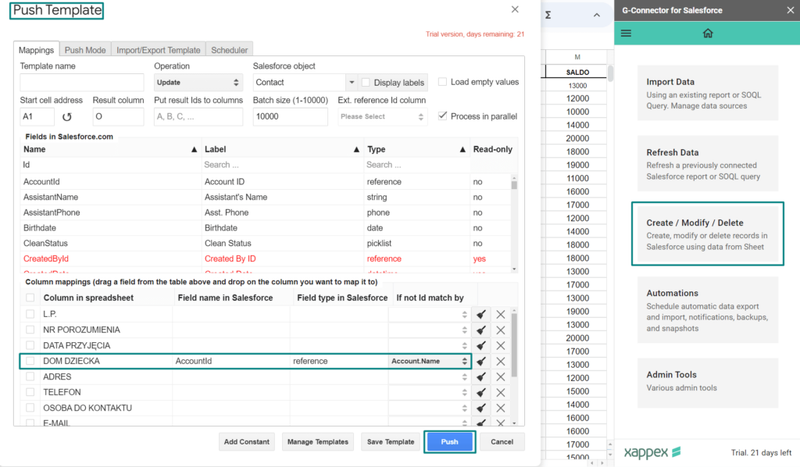
Task: Check the ADRES row checkbox
Action: (x=30, y=377)
